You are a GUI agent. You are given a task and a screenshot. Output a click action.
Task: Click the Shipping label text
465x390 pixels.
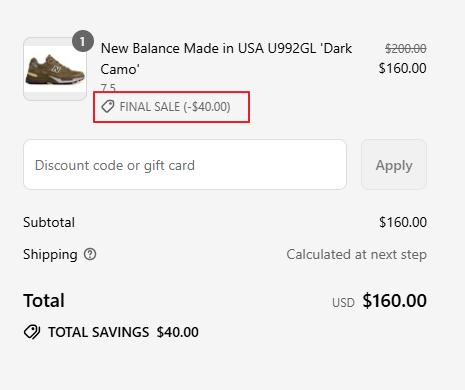click(50, 255)
